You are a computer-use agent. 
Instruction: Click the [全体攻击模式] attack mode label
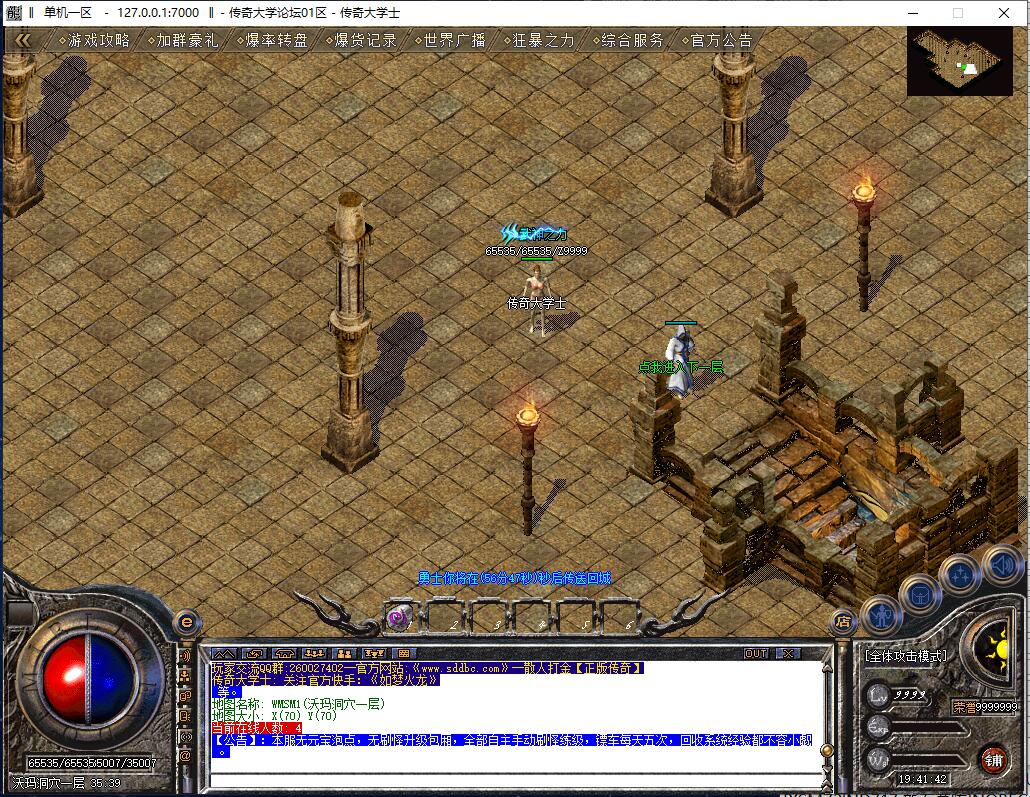click(907, 656)
